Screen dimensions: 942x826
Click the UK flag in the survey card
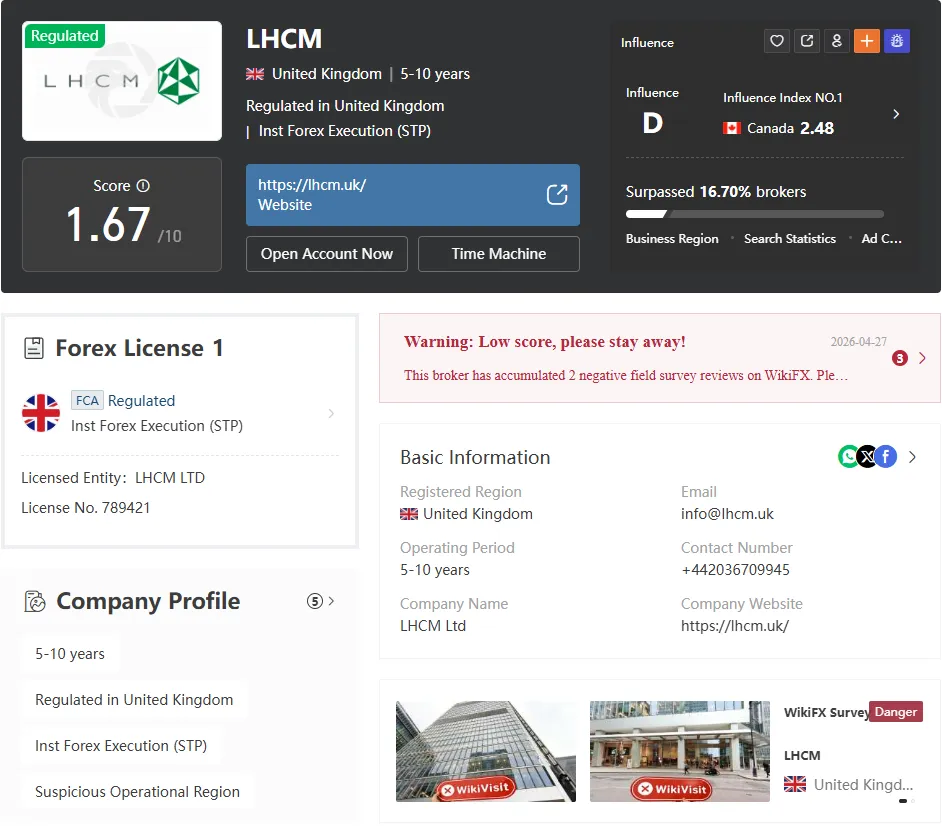[x=795, y=784]
